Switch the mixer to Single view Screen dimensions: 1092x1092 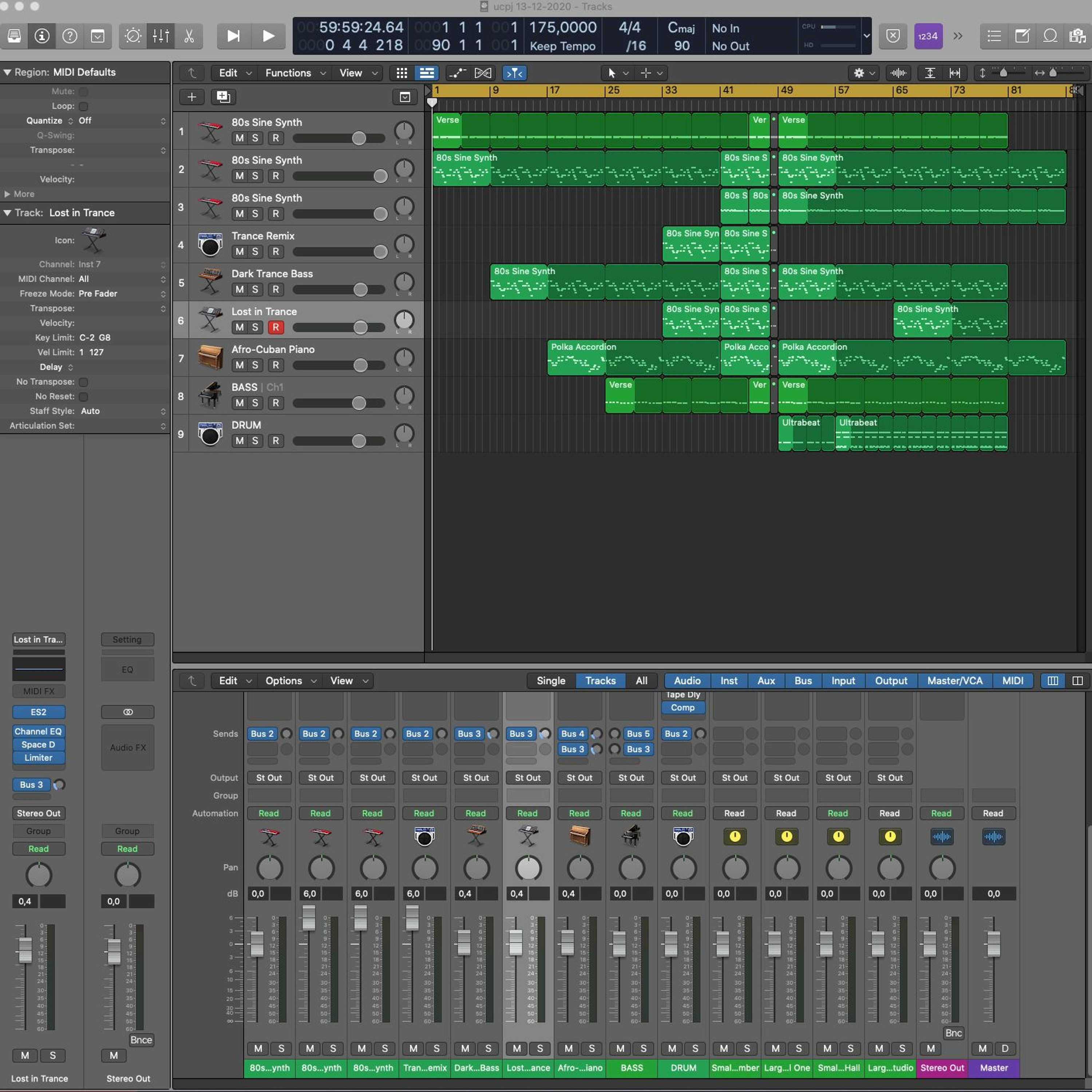point(551,681)
